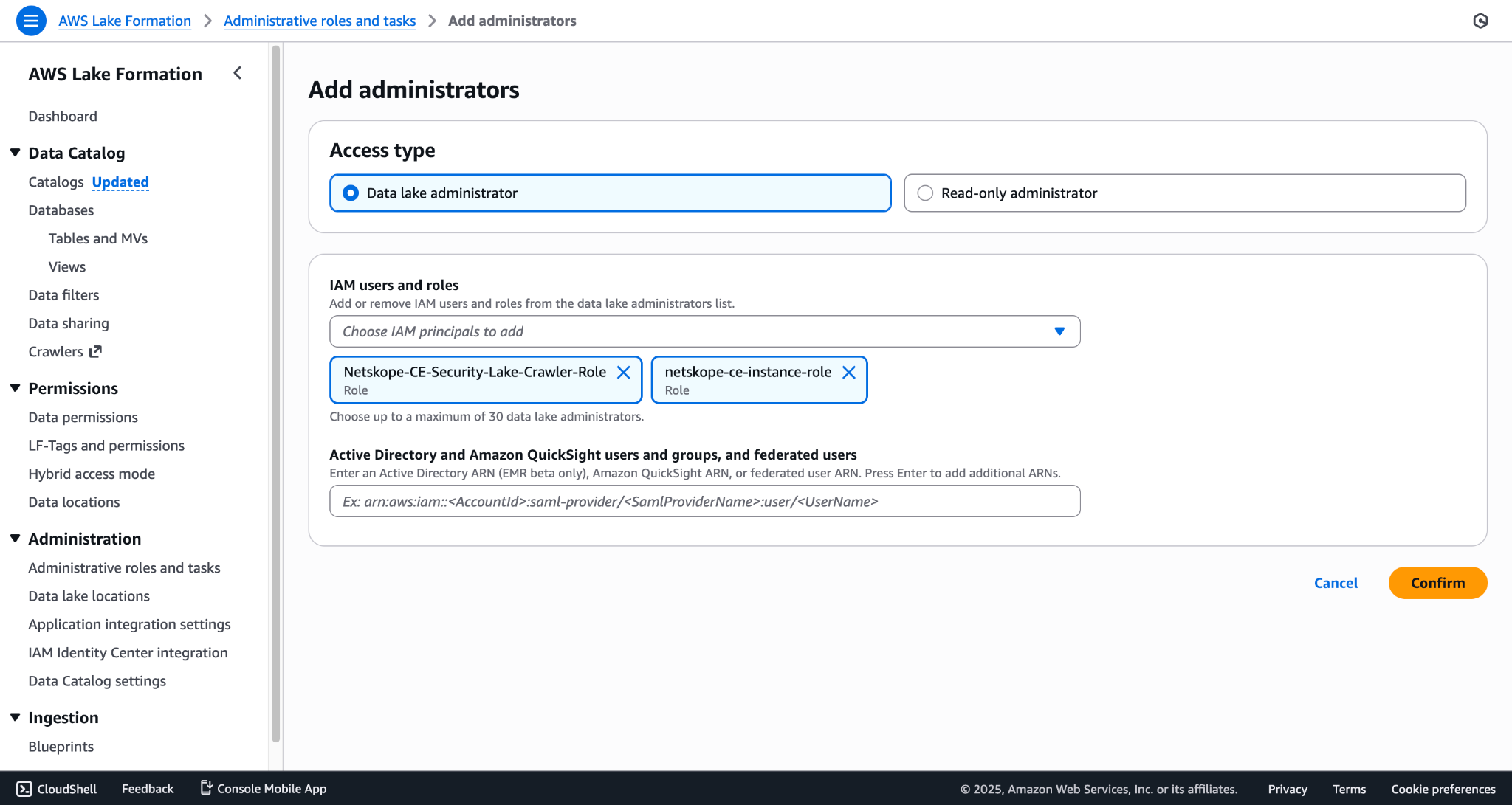Select Data lake administrator access type
1512x805 pixels.
(611, 193)
